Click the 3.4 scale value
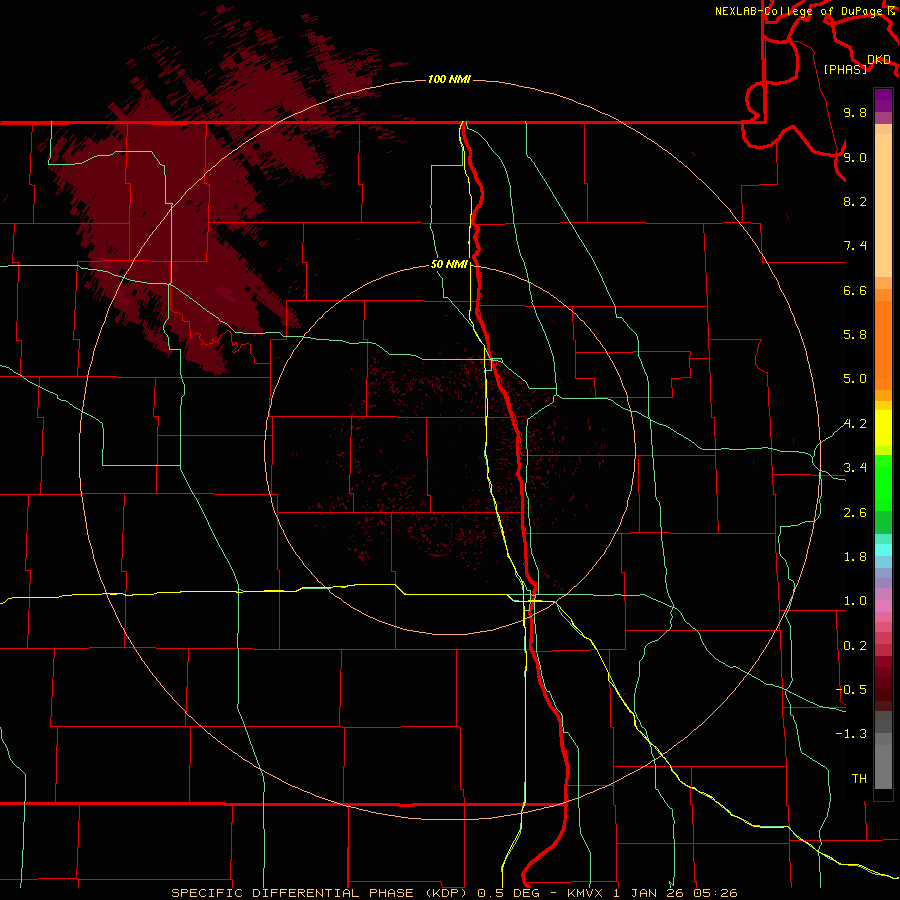 pyautogui.click(x=855, y=468)
